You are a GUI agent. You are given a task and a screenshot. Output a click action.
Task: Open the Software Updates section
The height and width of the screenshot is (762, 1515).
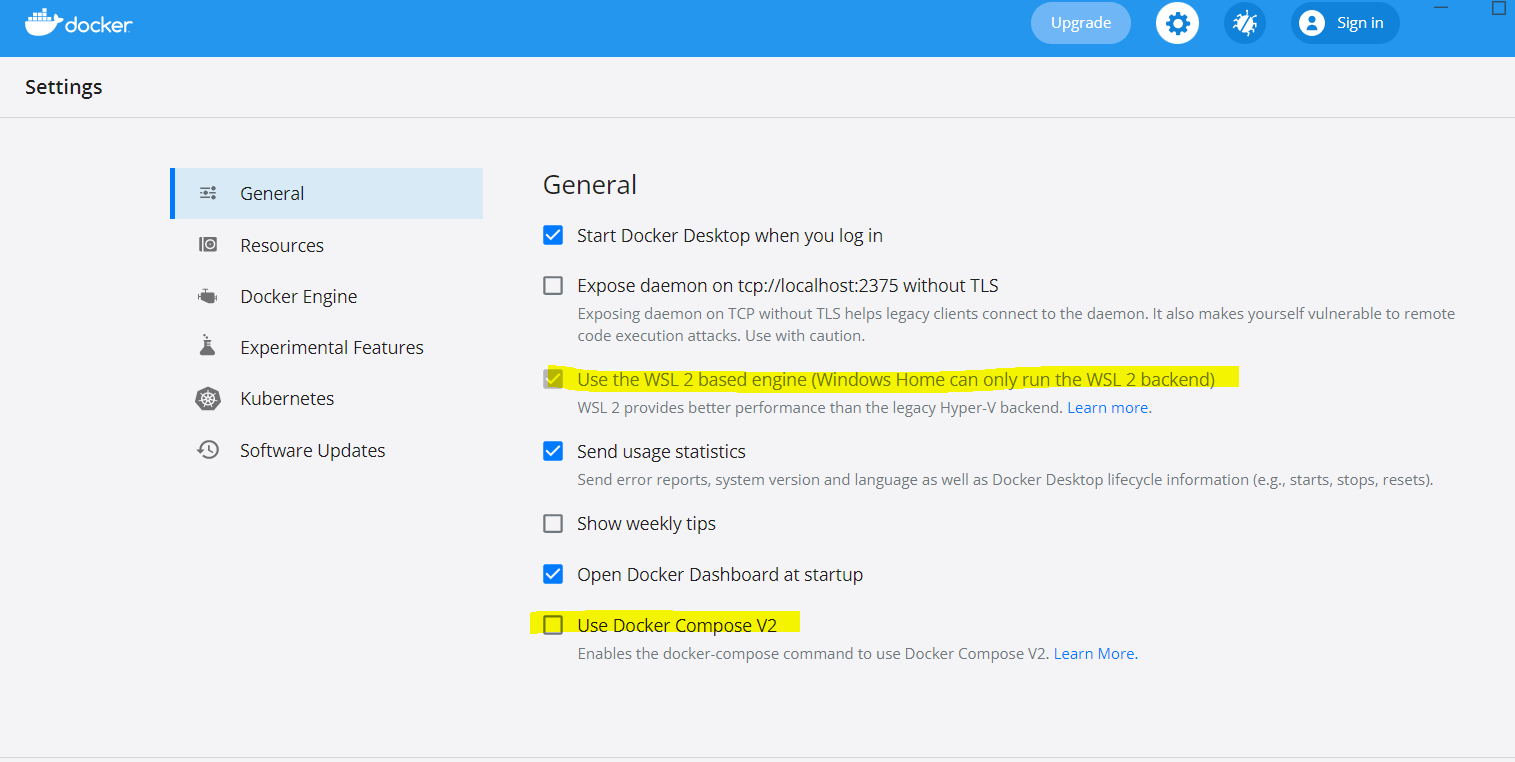click(327, 450)
